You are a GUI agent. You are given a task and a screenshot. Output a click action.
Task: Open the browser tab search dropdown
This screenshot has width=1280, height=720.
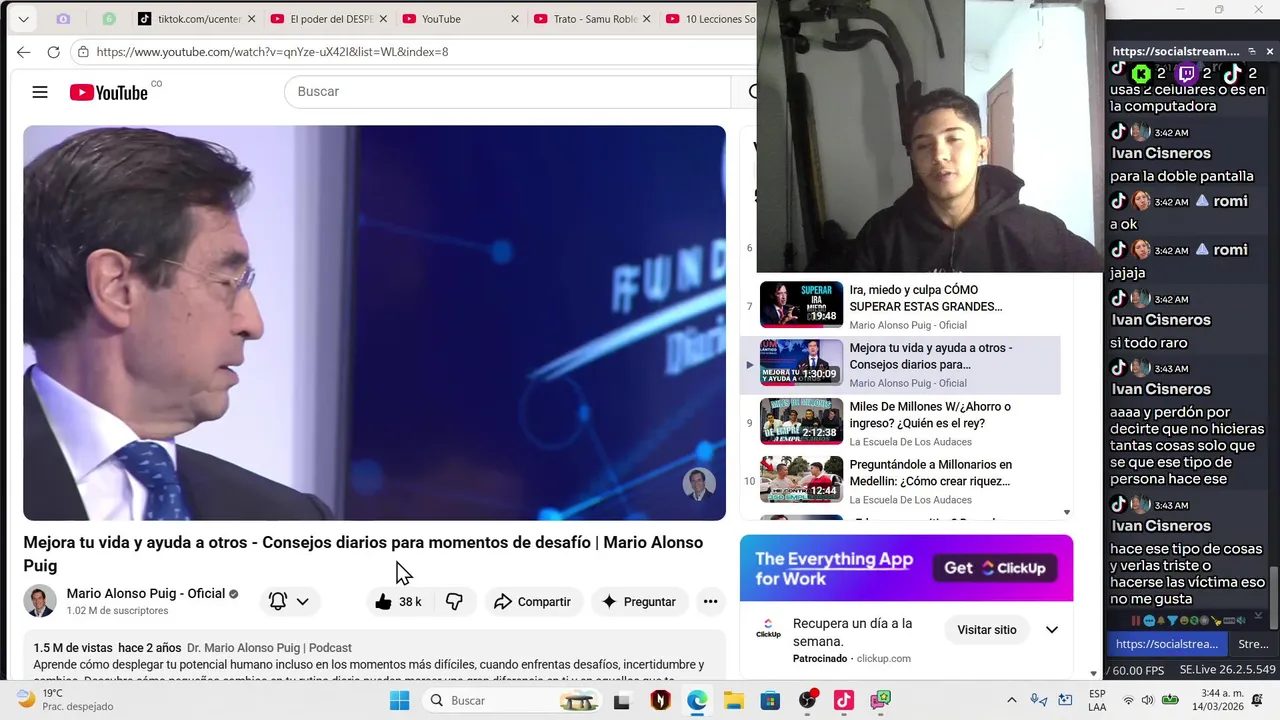click(23, 19)
